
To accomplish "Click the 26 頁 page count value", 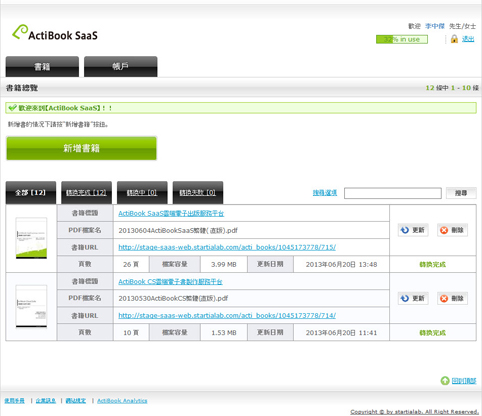I will tap(131, 265).
